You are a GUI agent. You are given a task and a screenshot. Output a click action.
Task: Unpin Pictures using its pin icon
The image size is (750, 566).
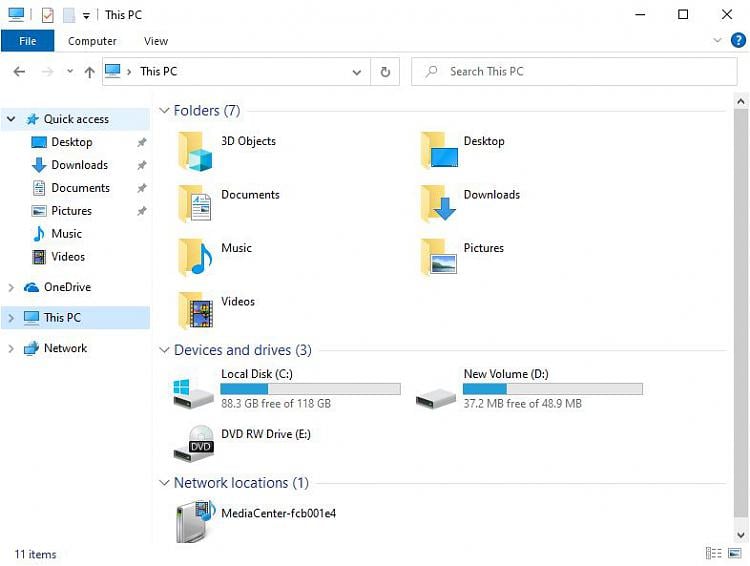(142, 211)
